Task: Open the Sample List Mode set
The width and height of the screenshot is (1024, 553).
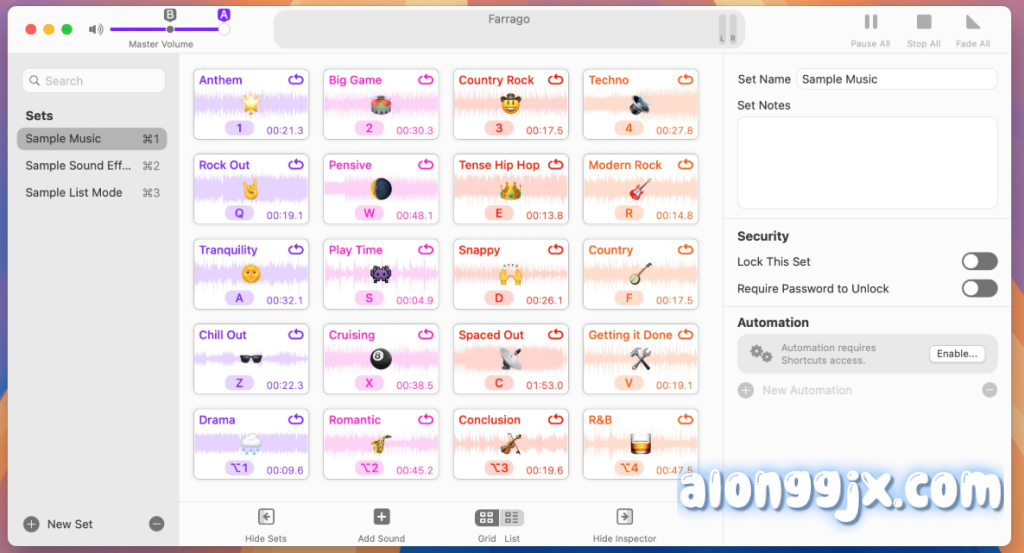Action: (x=78, y=193)
